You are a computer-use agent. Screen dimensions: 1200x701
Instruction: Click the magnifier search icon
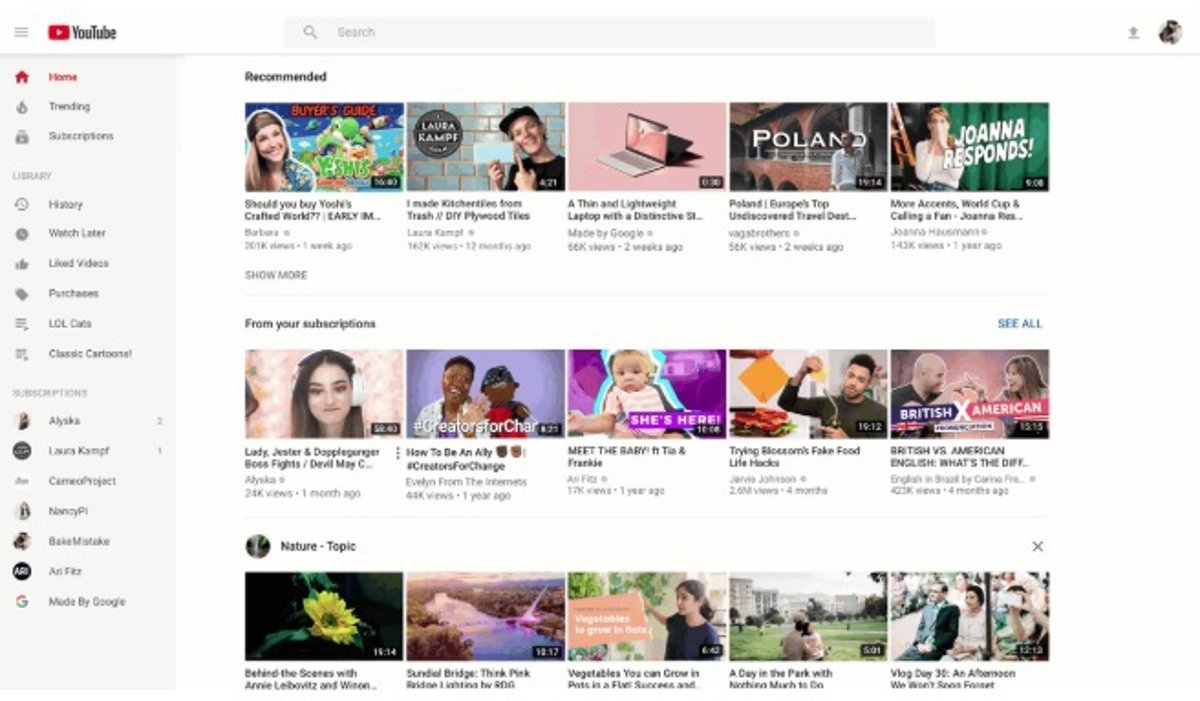point(310,33)
